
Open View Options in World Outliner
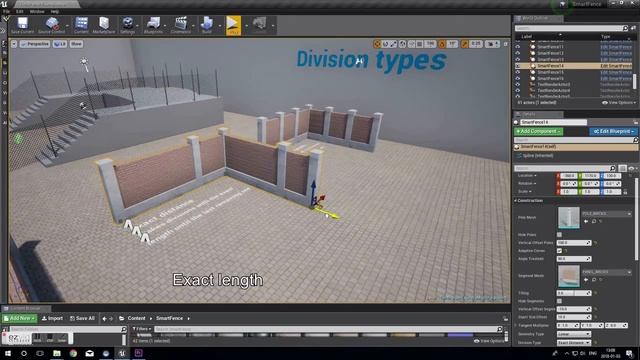[618, 102]
